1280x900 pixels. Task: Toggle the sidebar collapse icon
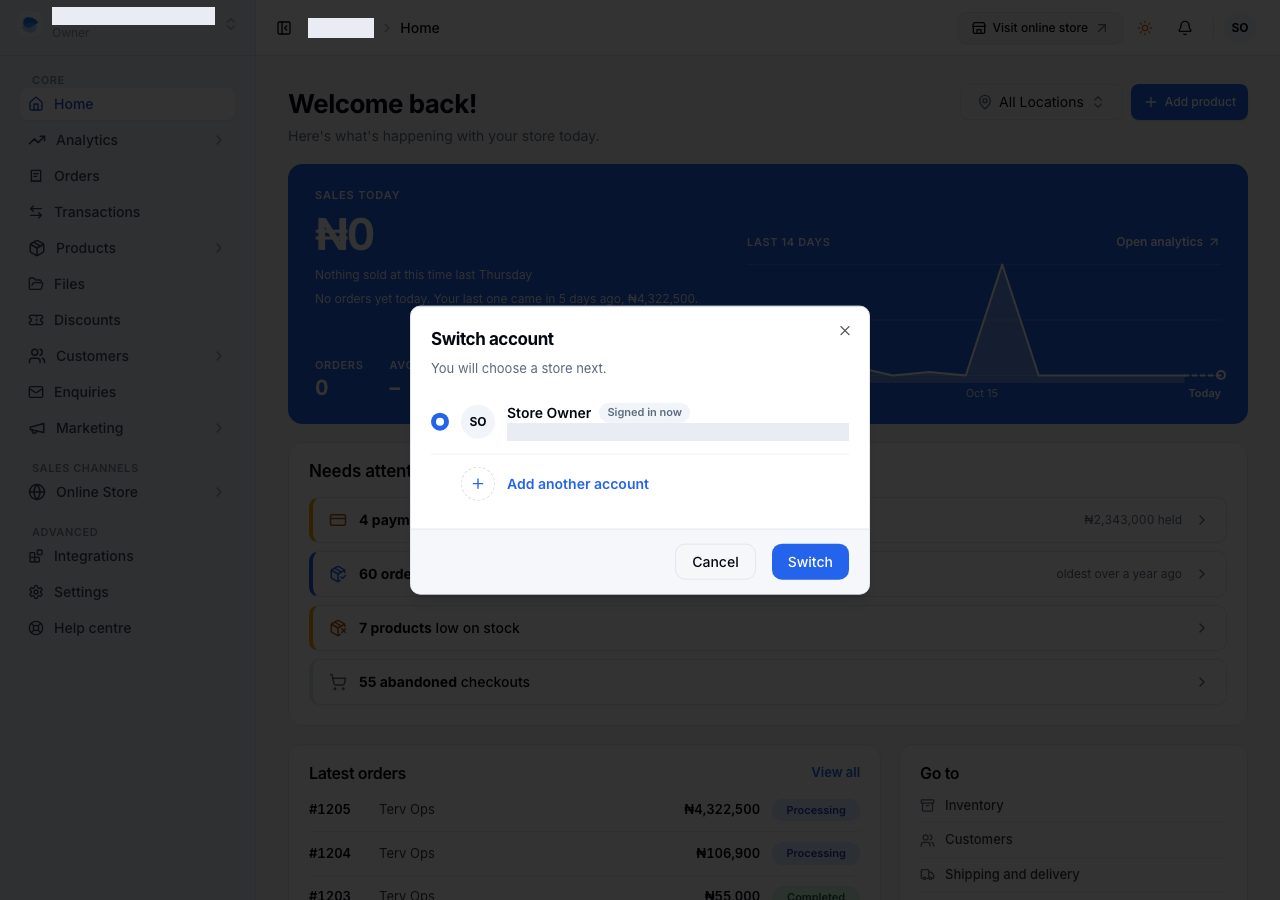coord(284,28)
